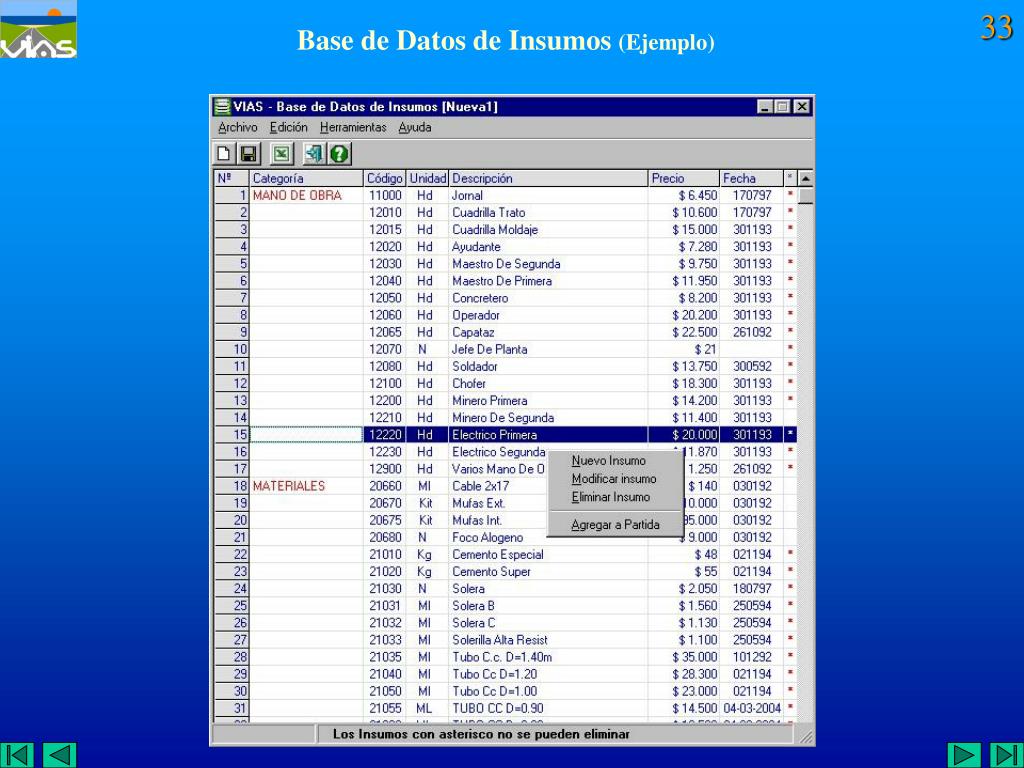Click the Soldador description cell

(548, 366)
